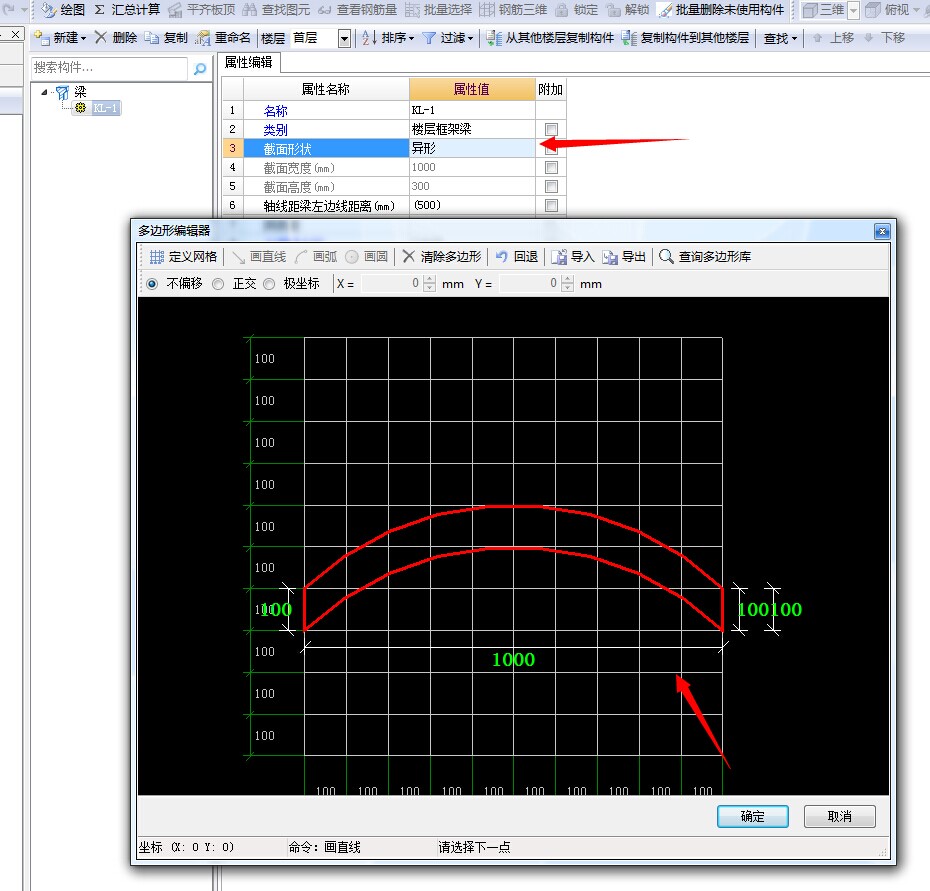Click the 属性值 column header
The image size is (930, 891).
tap(472, 89)
